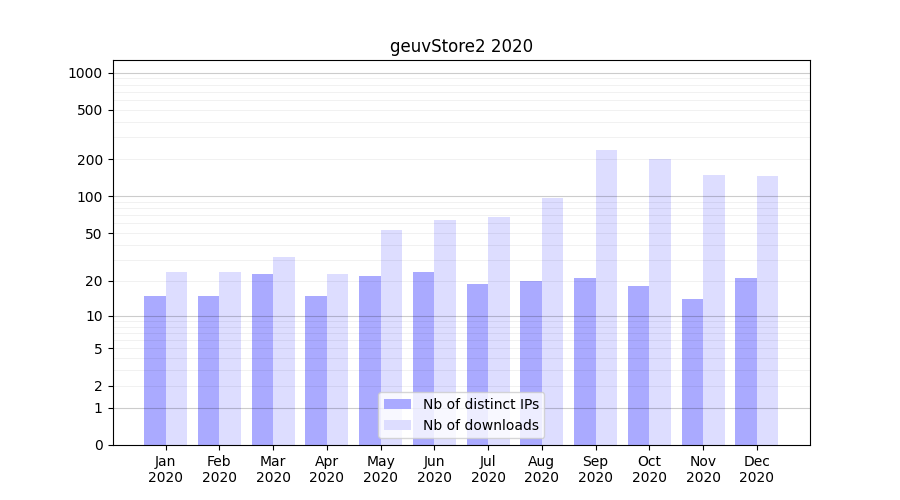Click the 'Jan 2020' x-axis label
The height and width of the screenshot is (500, 900).
(x=166, y=469)
